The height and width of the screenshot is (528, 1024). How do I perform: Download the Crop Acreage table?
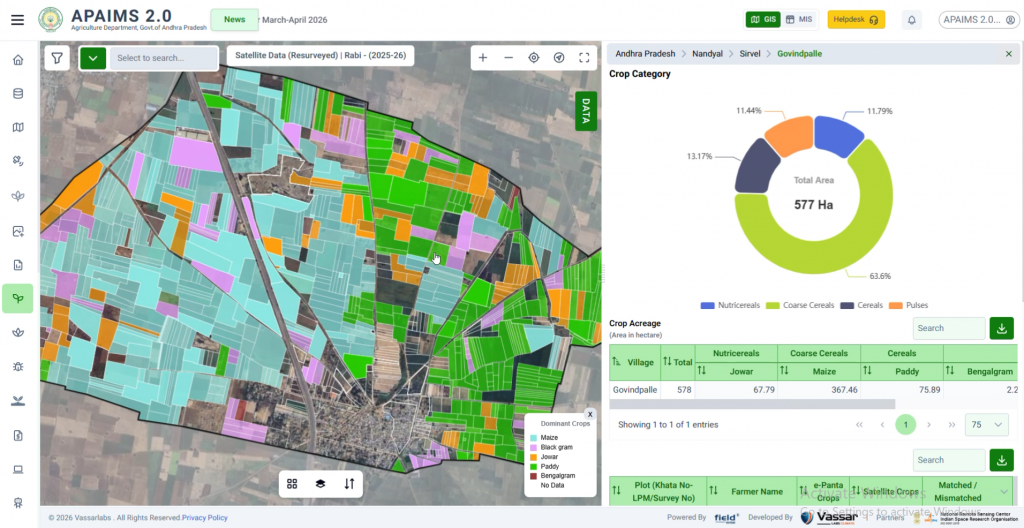(1002, 328)
